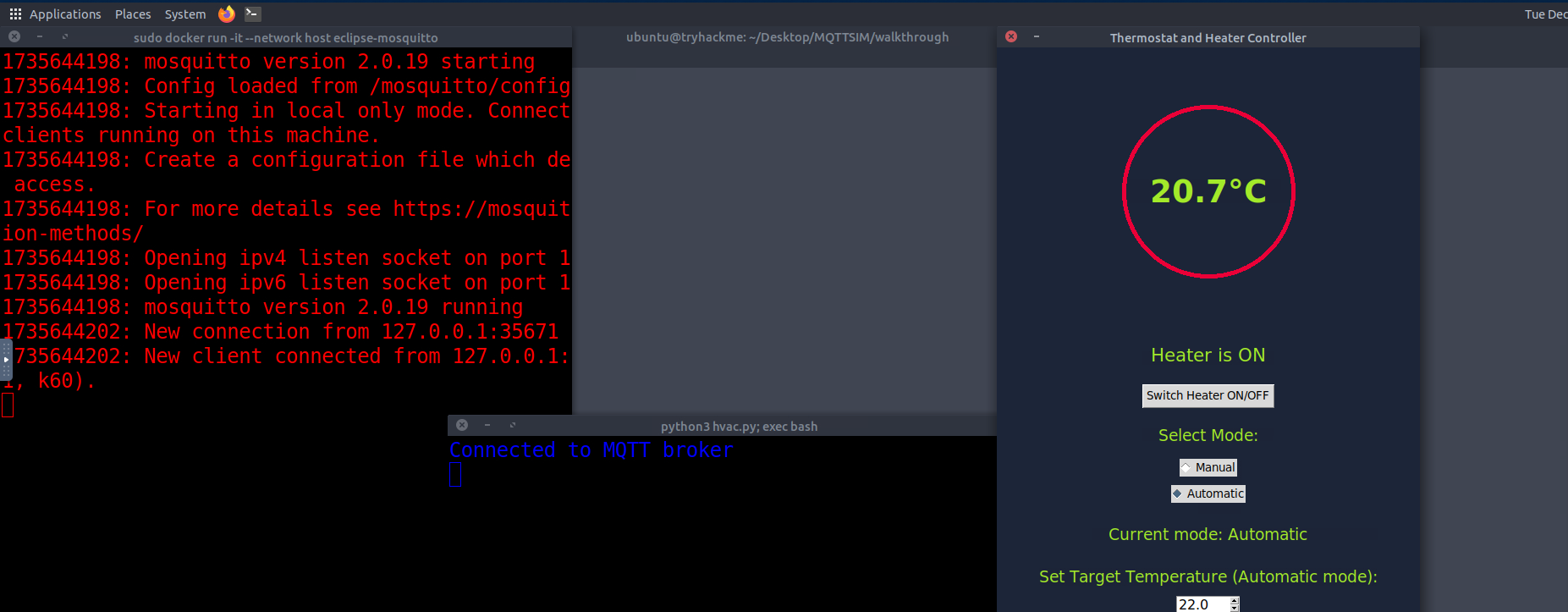Open the Applications menu
This screenshot has height=612, width=1568.
click(56, 14)
